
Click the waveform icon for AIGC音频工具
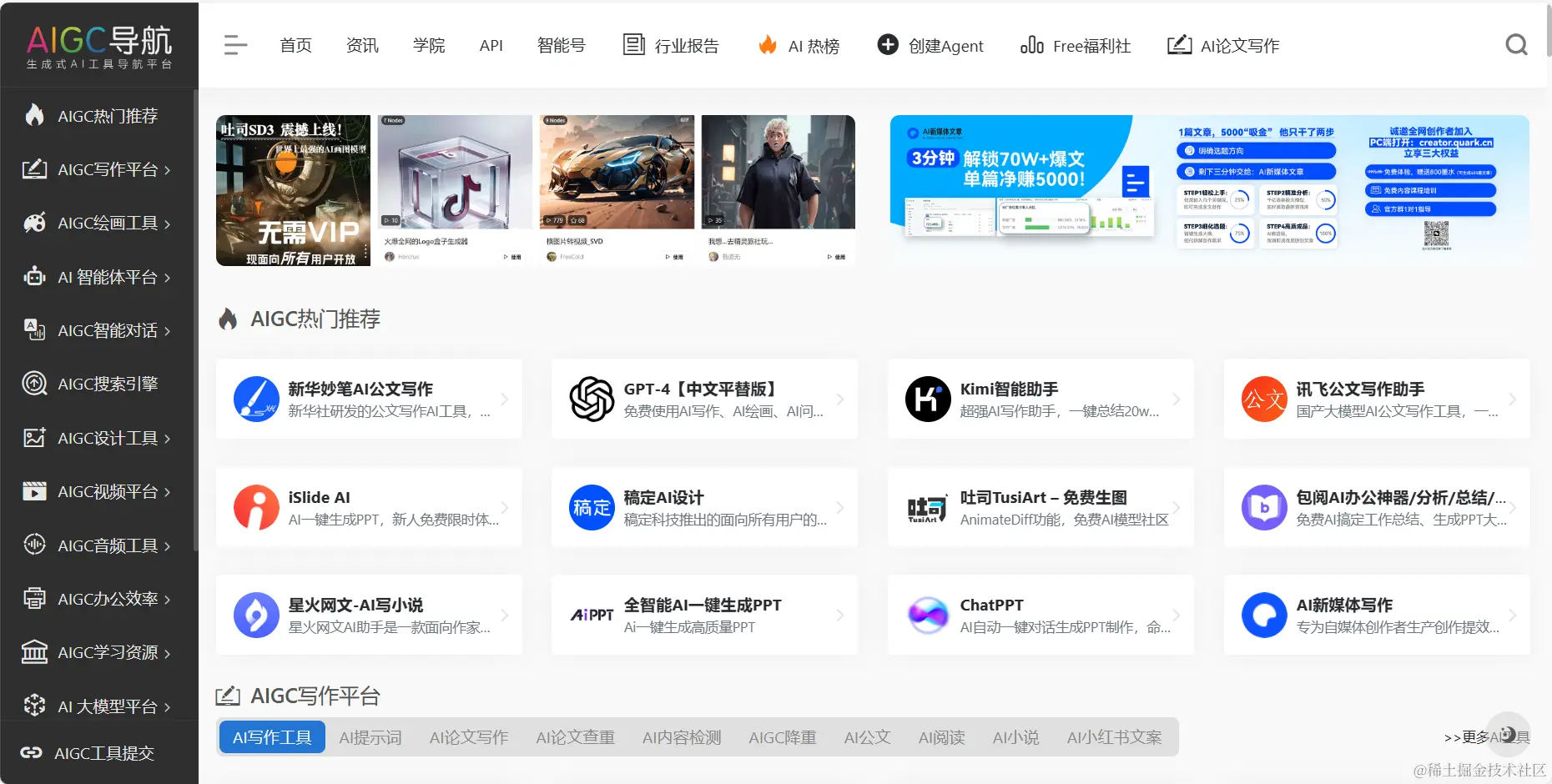(34, 545)
